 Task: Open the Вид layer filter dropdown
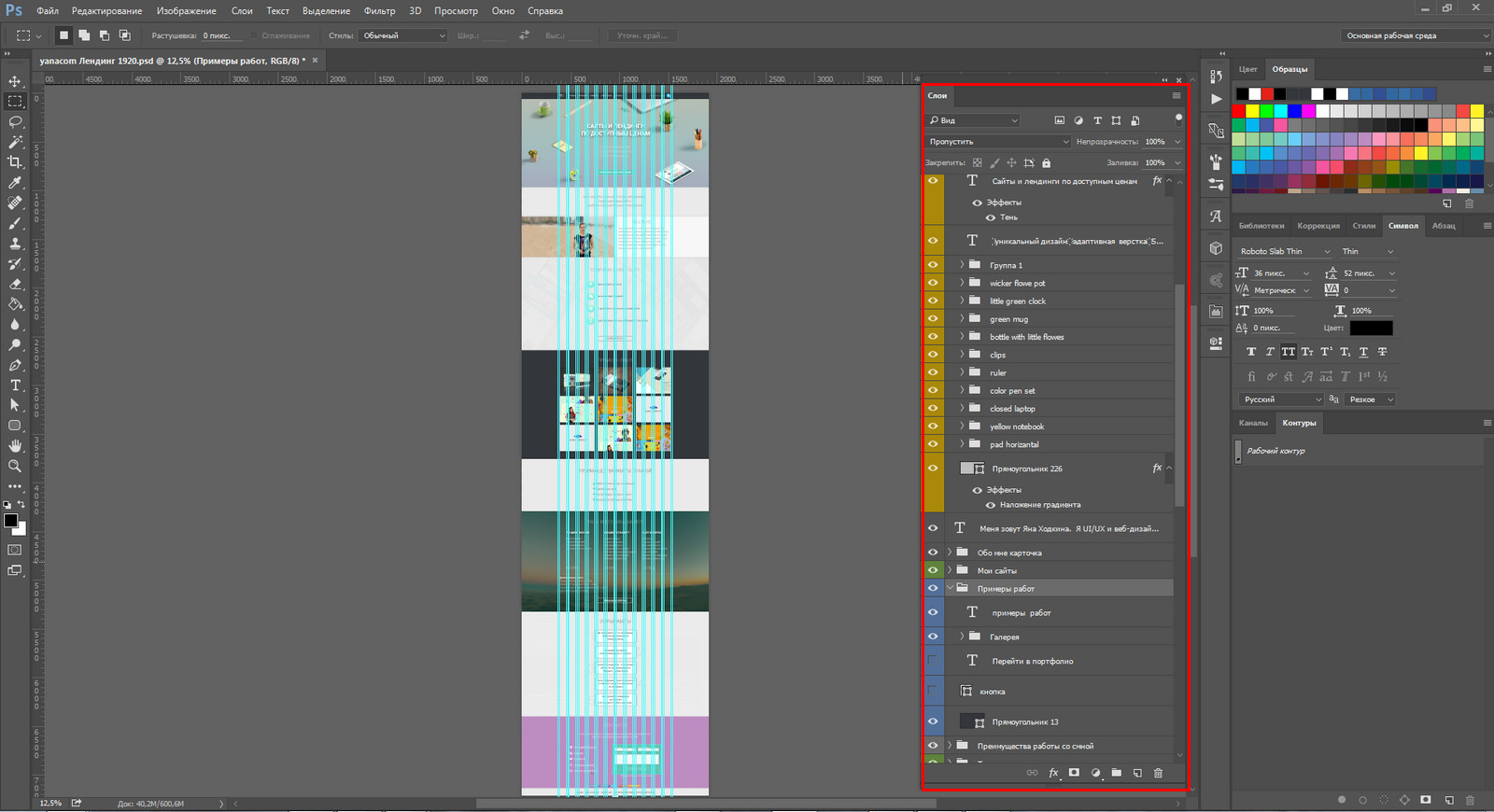click(x=974, y=120)
